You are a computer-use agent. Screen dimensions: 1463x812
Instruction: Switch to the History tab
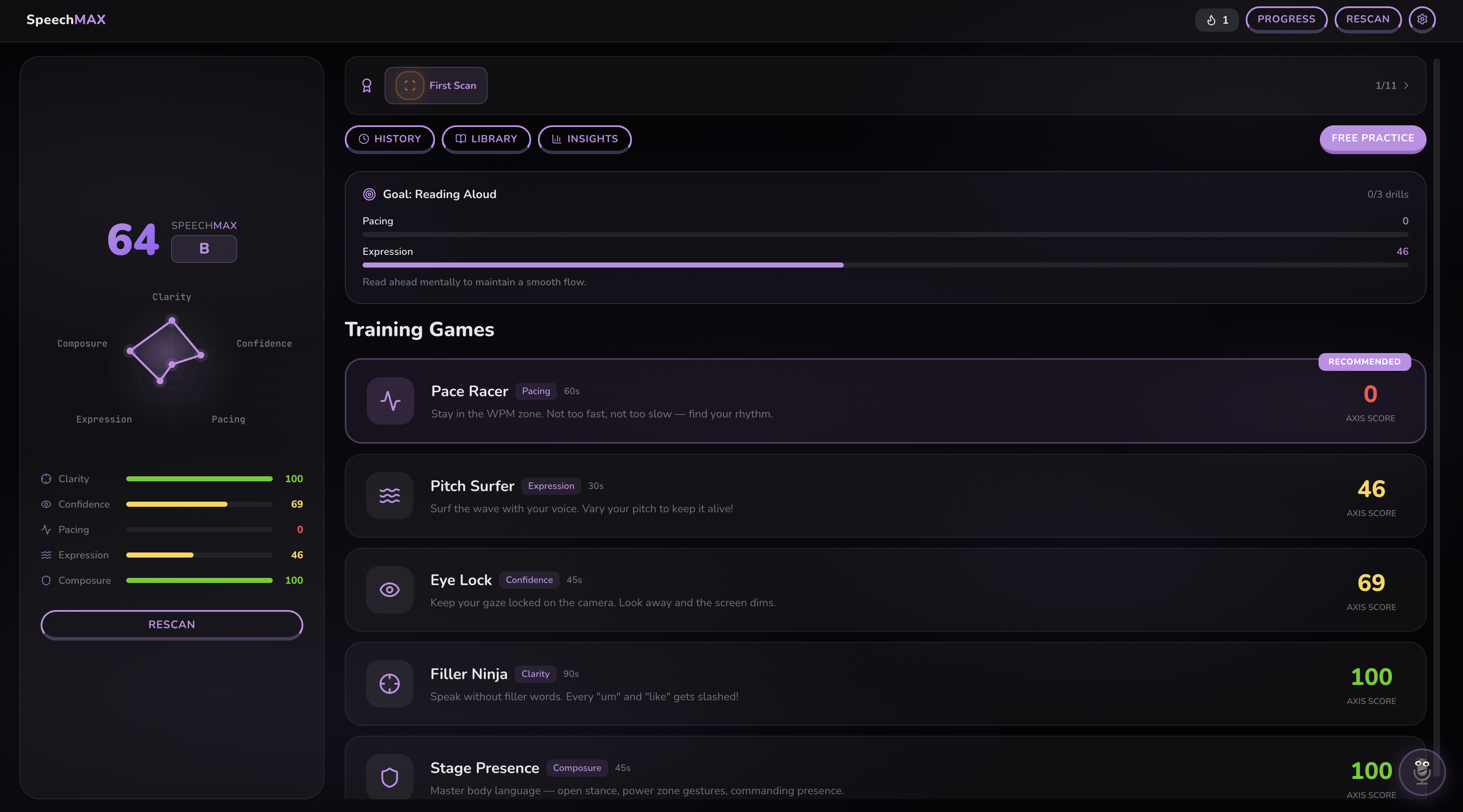click(x=390, y=138)
